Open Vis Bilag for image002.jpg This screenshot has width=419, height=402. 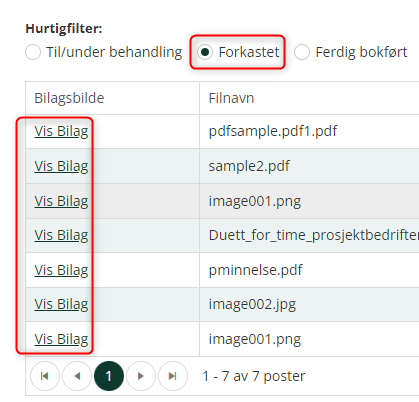[61, 304]
